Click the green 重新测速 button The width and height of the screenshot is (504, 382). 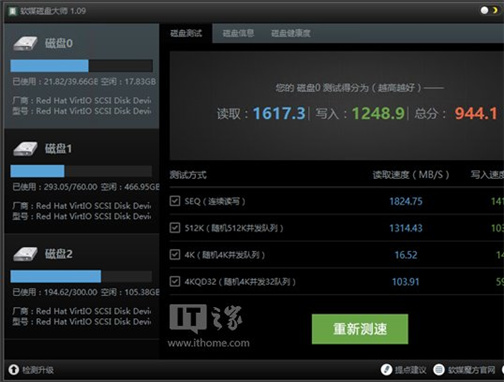point(360,329)
